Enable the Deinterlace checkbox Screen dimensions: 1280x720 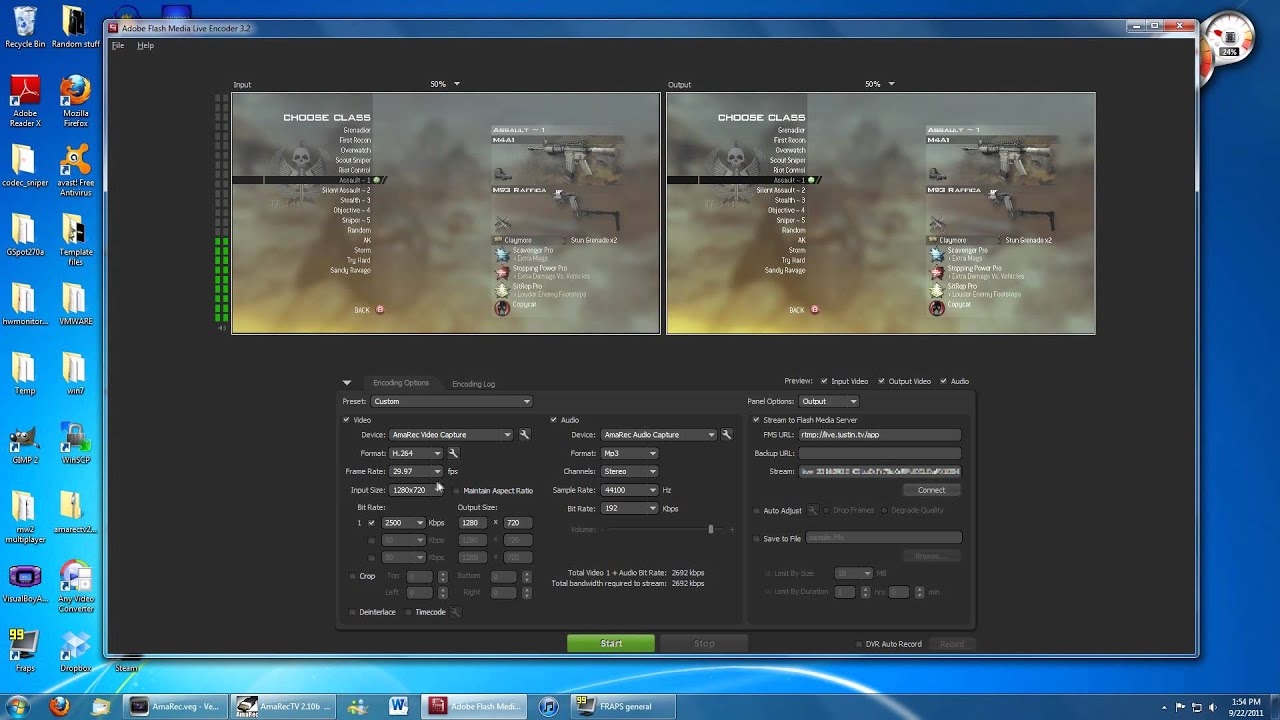352,612
